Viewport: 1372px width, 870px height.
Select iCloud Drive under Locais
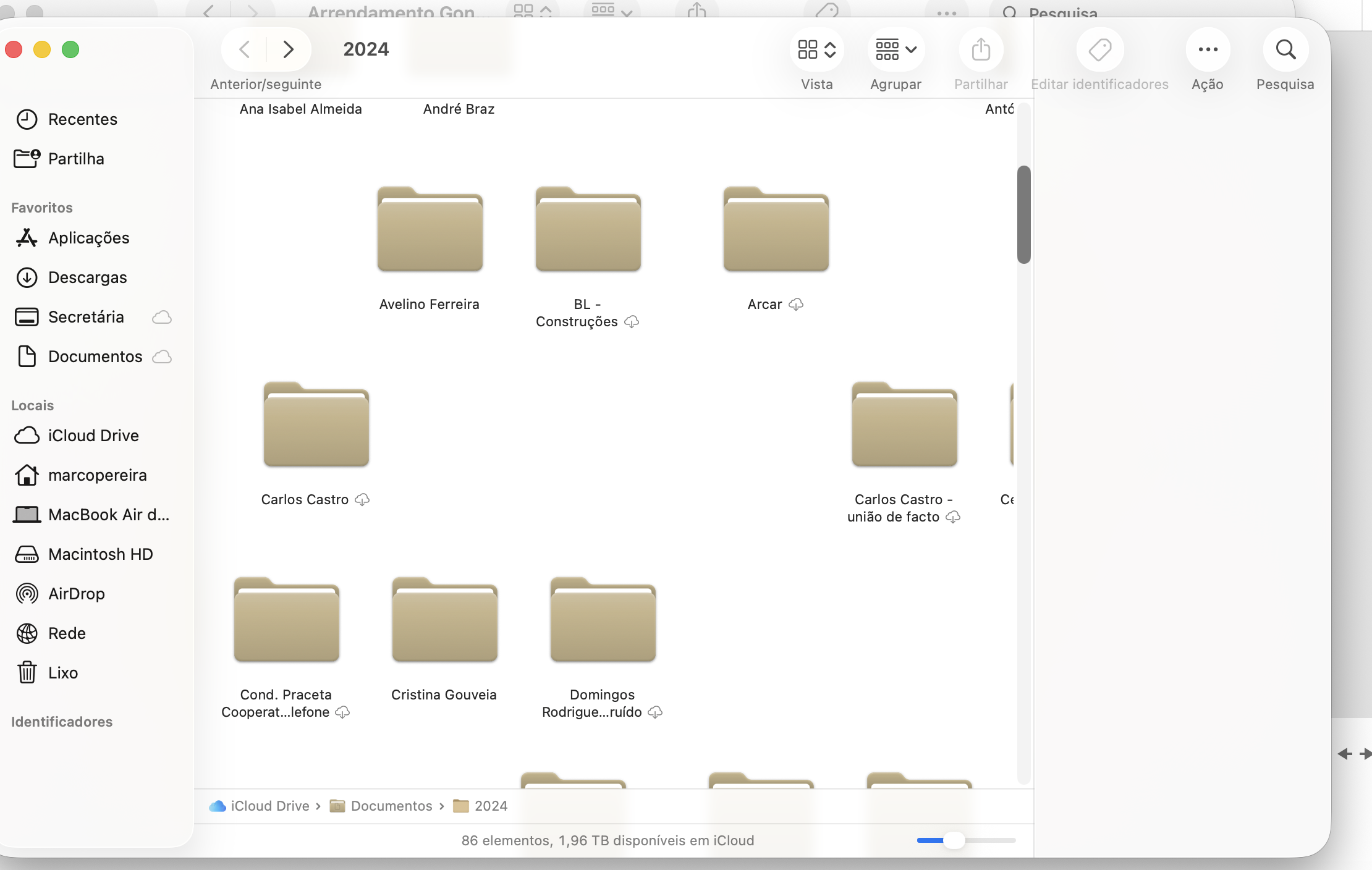[x=93, y=436]
